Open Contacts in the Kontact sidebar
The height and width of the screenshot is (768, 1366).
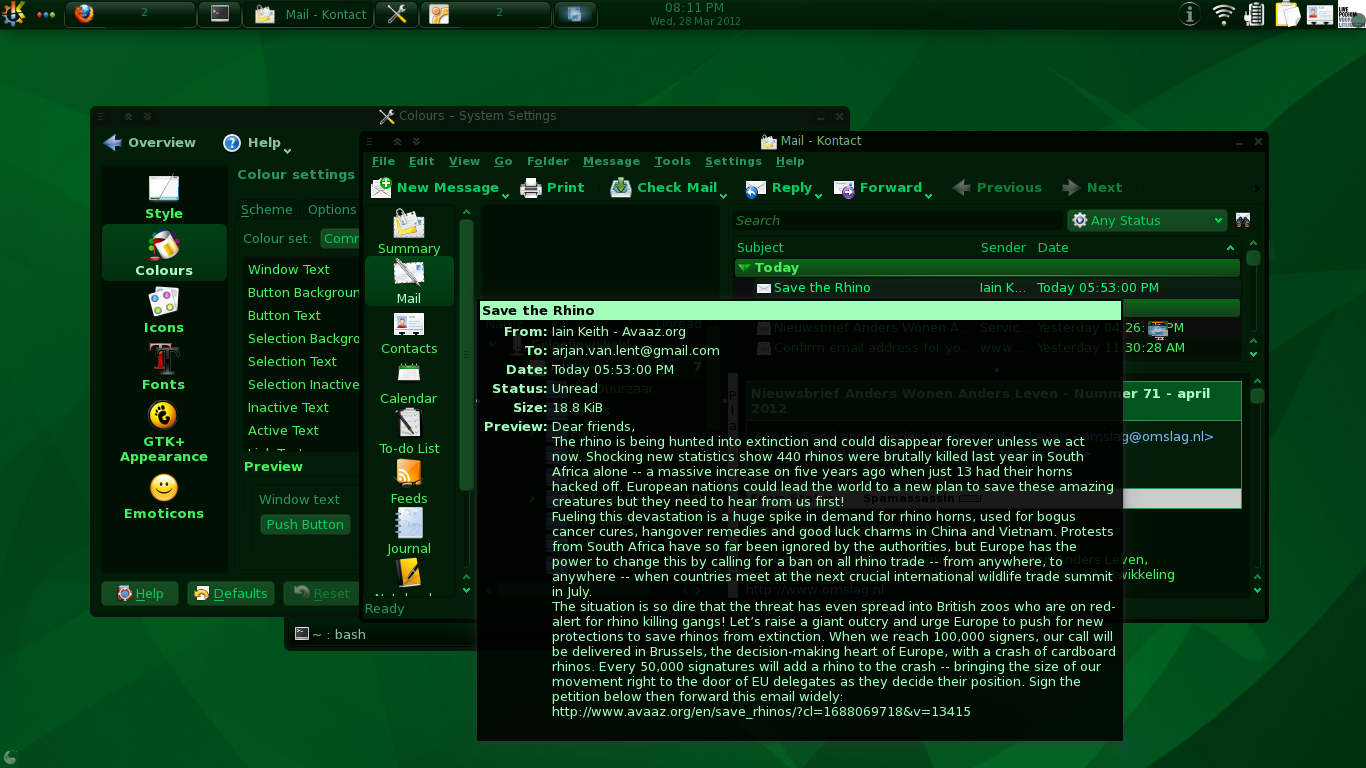[409, 332]
